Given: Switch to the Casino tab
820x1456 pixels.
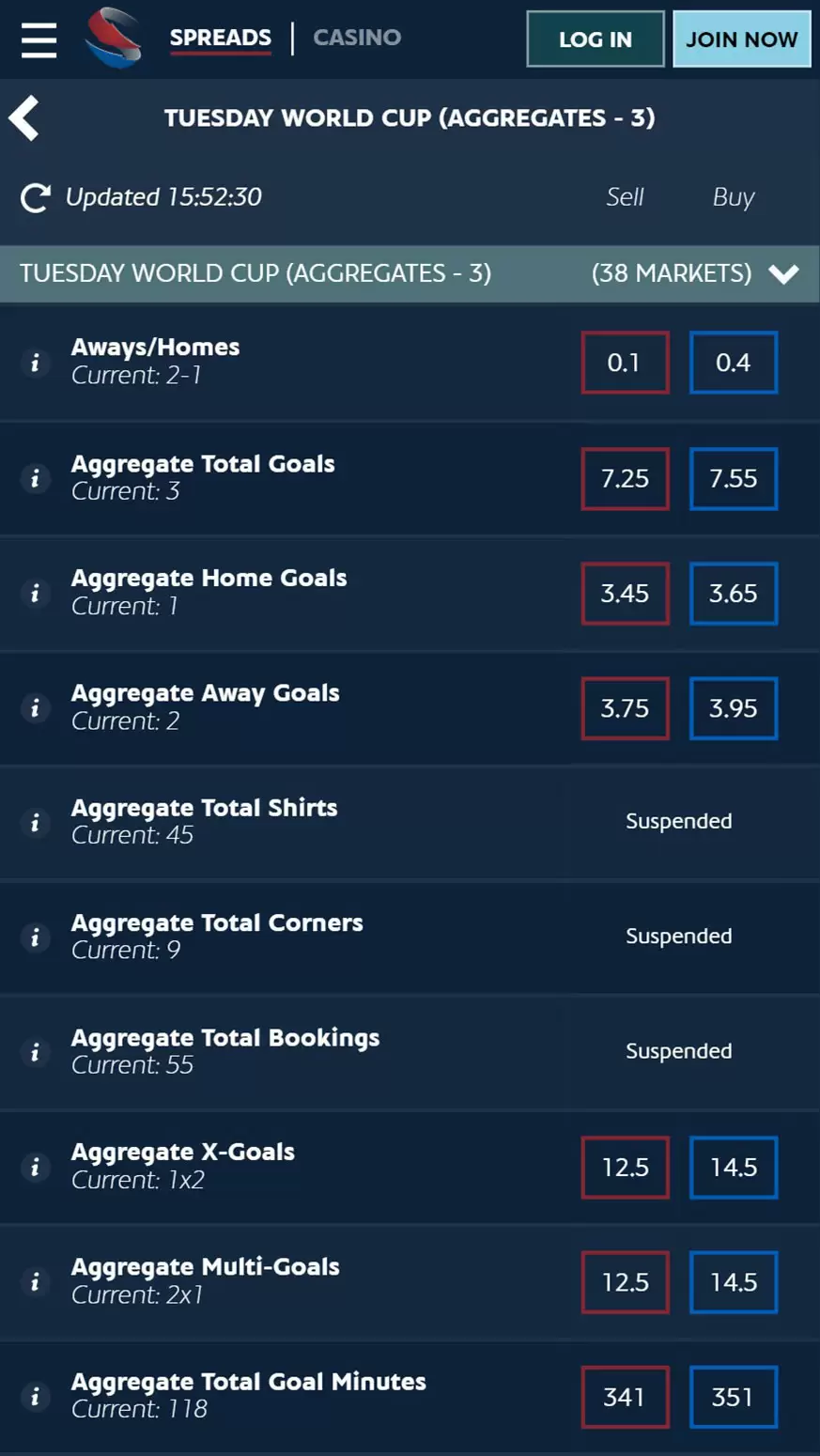Looking at the screenshot, I should click(357, 38).
